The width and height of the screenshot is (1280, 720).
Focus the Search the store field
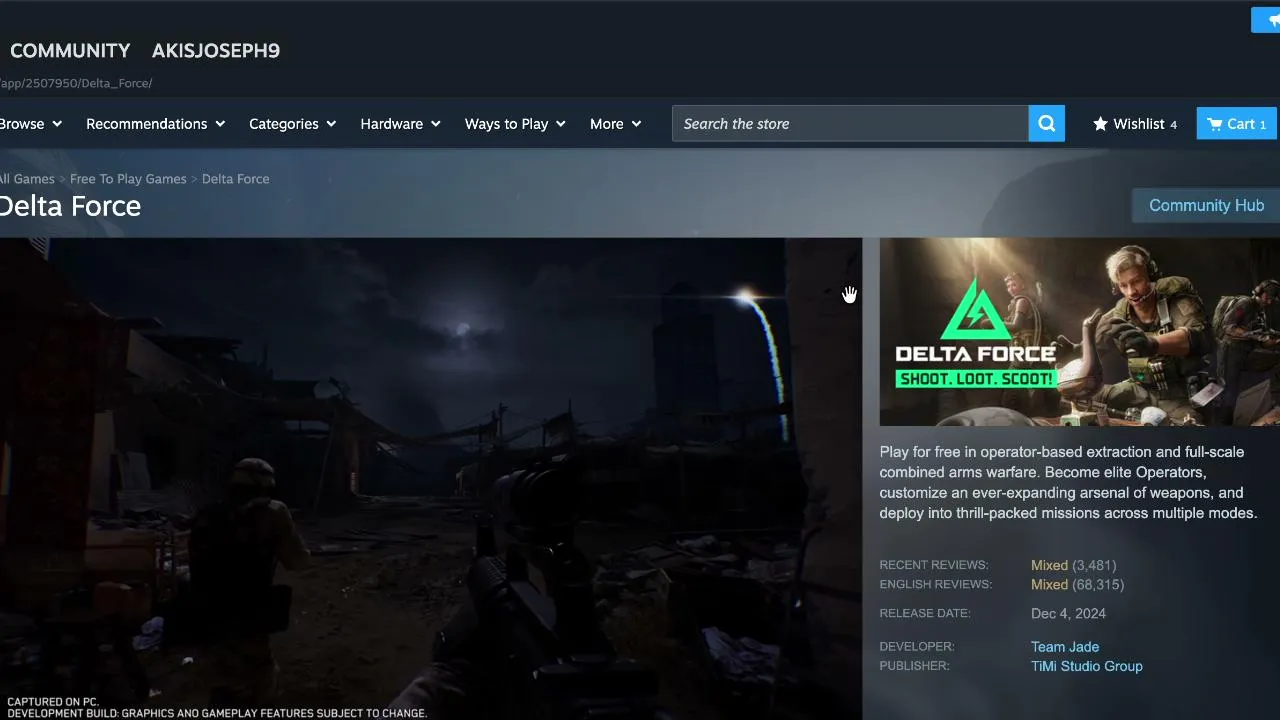pyautogui.click(x=850, y=124)
